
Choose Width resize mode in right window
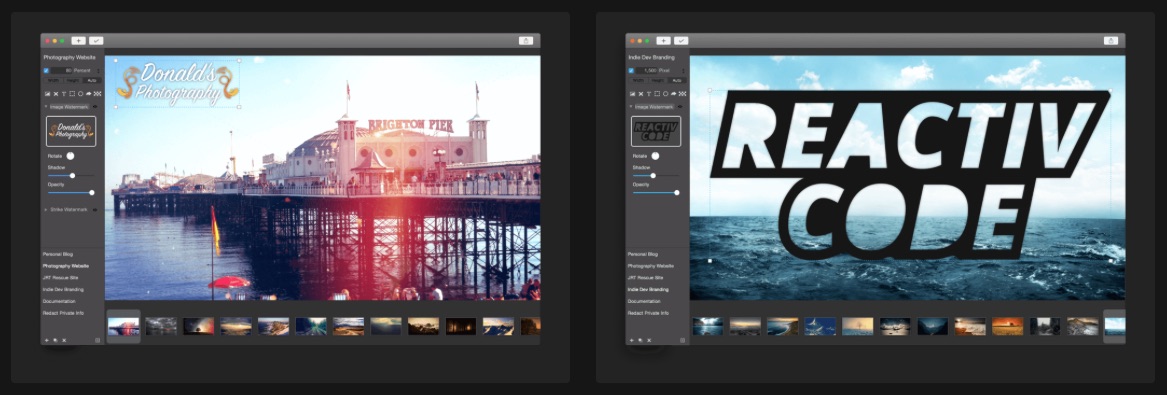point(639,80)
